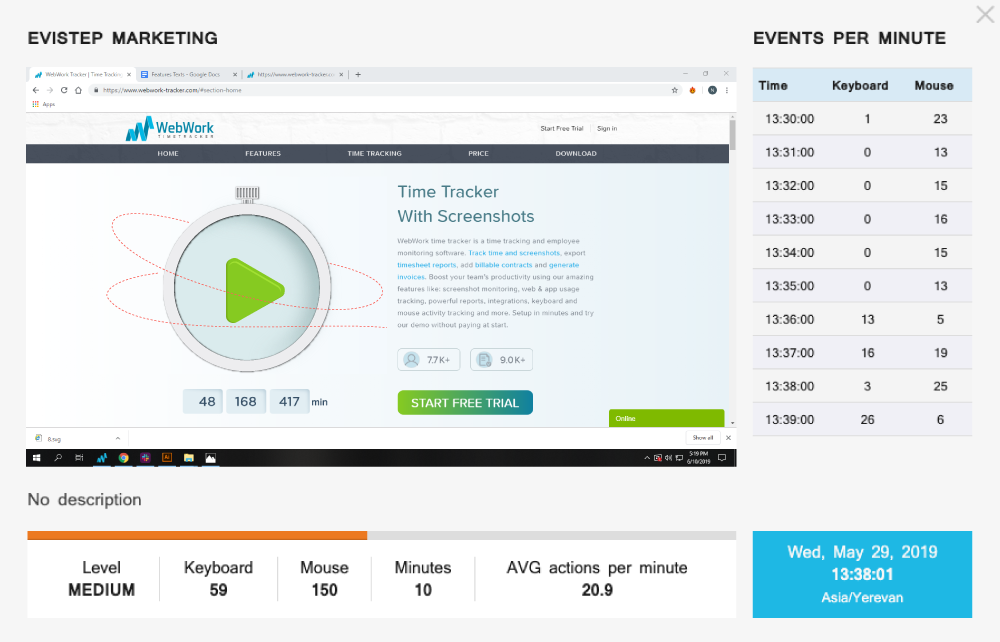Open Slack from the taskbar
1000x642 pixels.
point(145,458)
